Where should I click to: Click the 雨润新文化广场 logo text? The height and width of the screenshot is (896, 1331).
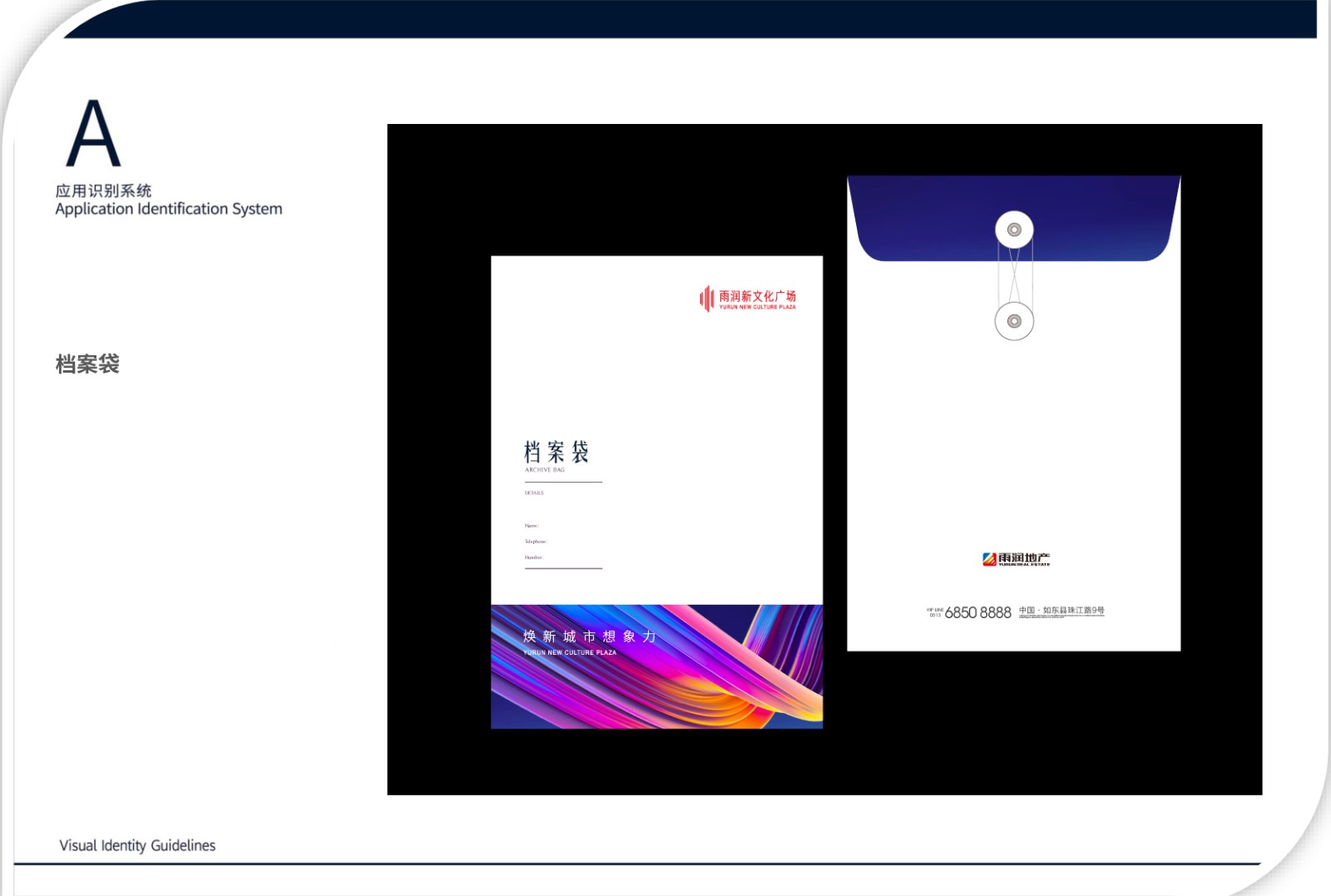(757, 296)
